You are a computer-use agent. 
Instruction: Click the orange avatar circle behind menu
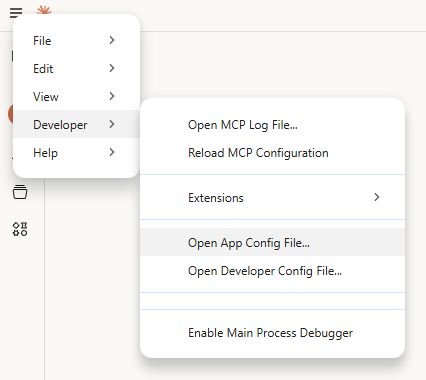click(x=11, y=114)
